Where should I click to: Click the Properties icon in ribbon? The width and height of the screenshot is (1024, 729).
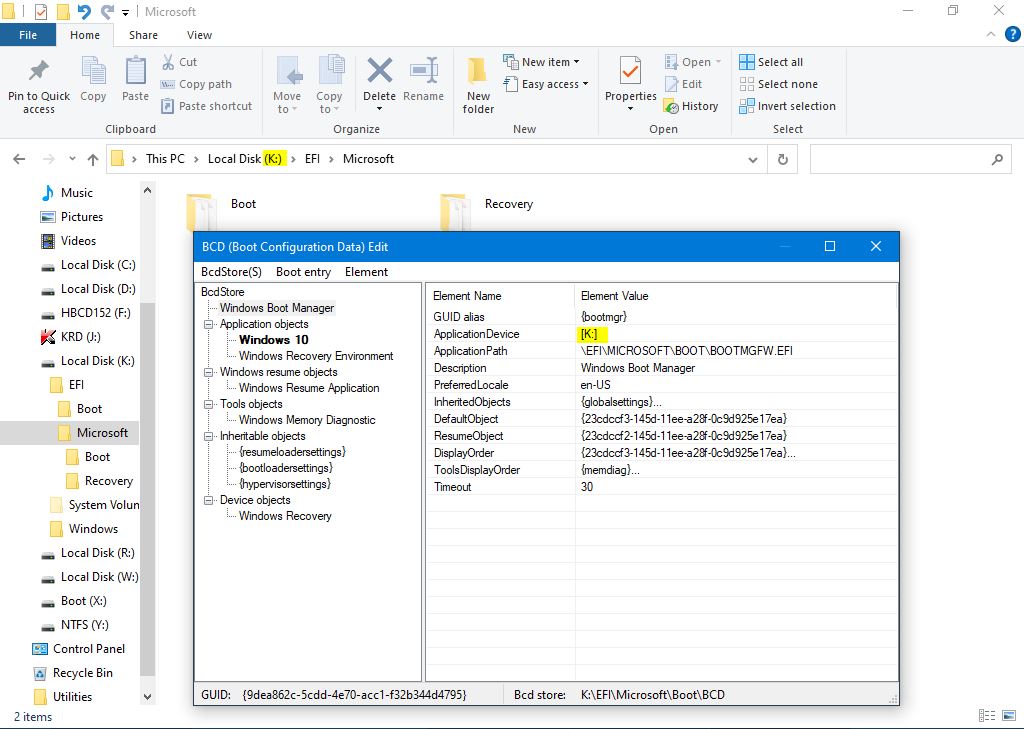[630, 74]
